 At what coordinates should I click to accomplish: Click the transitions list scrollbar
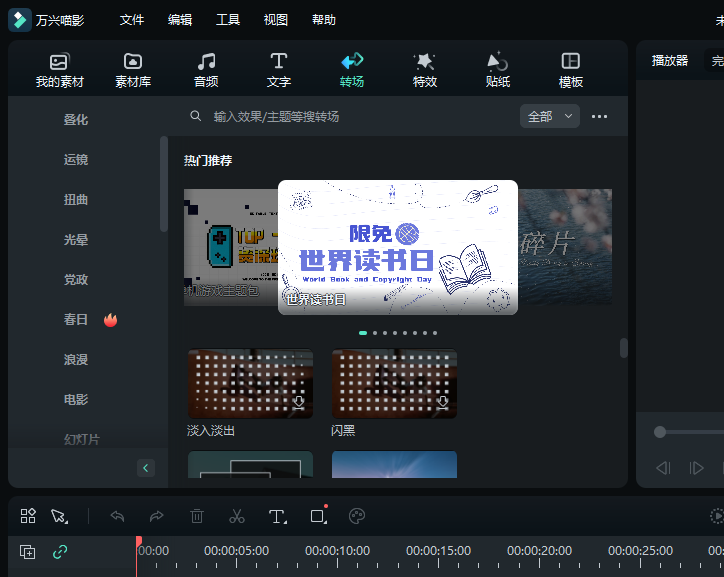(624, 348)
